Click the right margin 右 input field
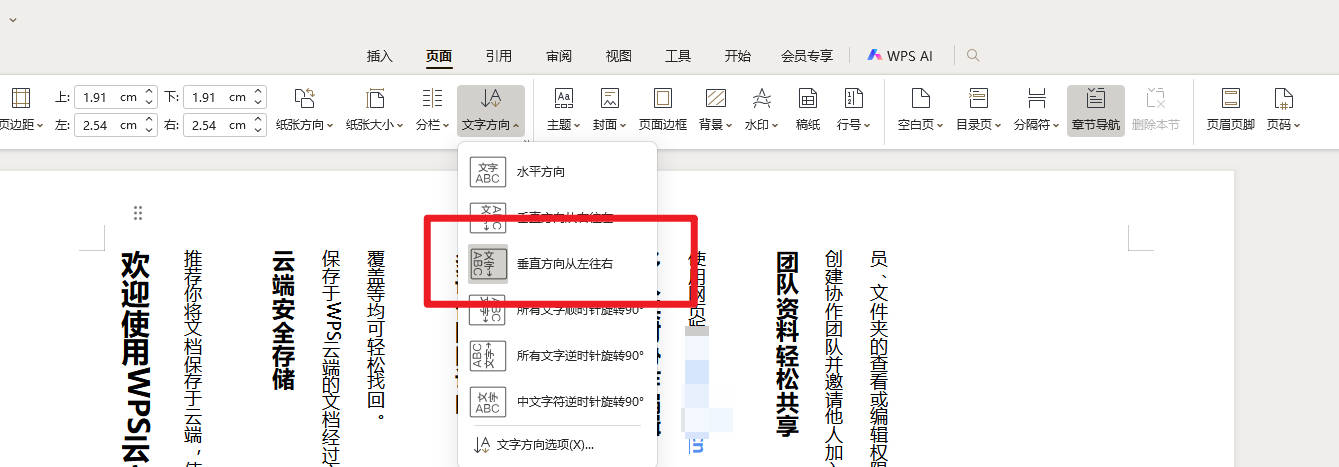Viewport: 1339px width, 467px height. click(217, 125)
